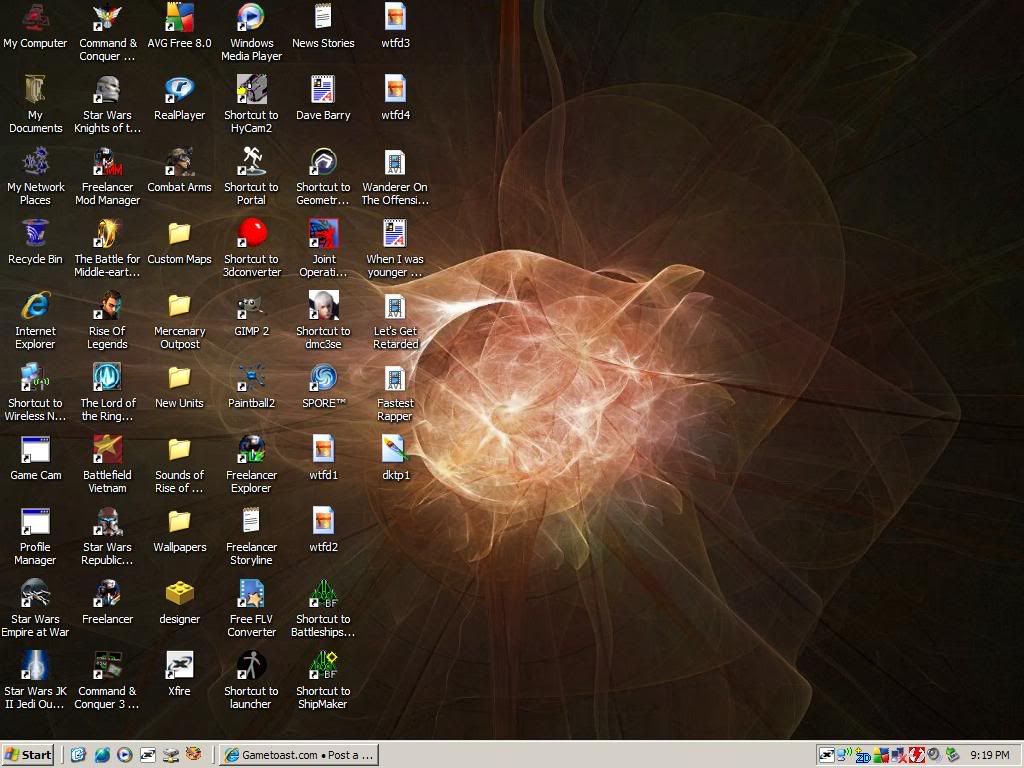
Task: Select the New Units folder
Action: click(179, 377)
